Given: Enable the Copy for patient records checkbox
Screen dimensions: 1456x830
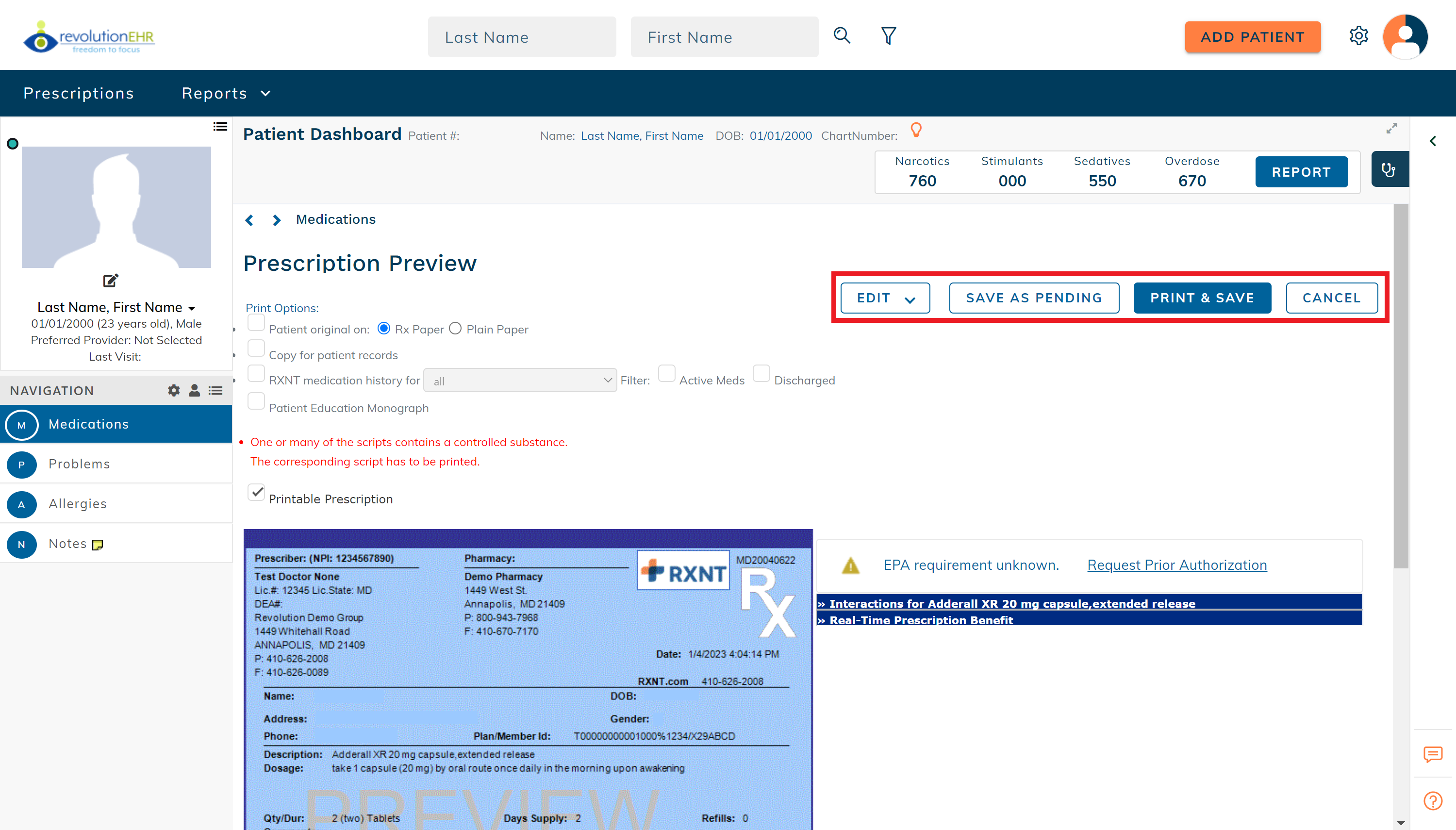Looking at the screenshot, I should (x=256, y=348).
